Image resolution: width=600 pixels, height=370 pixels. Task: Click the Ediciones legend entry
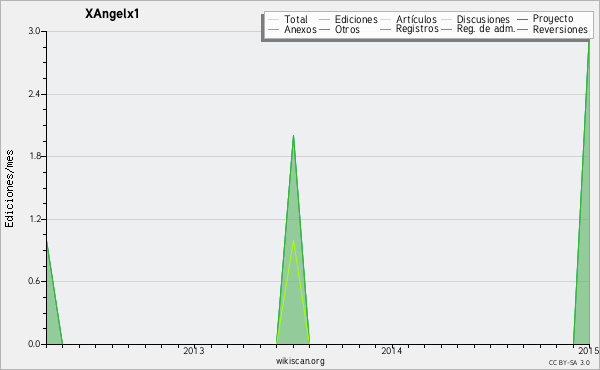356,19
